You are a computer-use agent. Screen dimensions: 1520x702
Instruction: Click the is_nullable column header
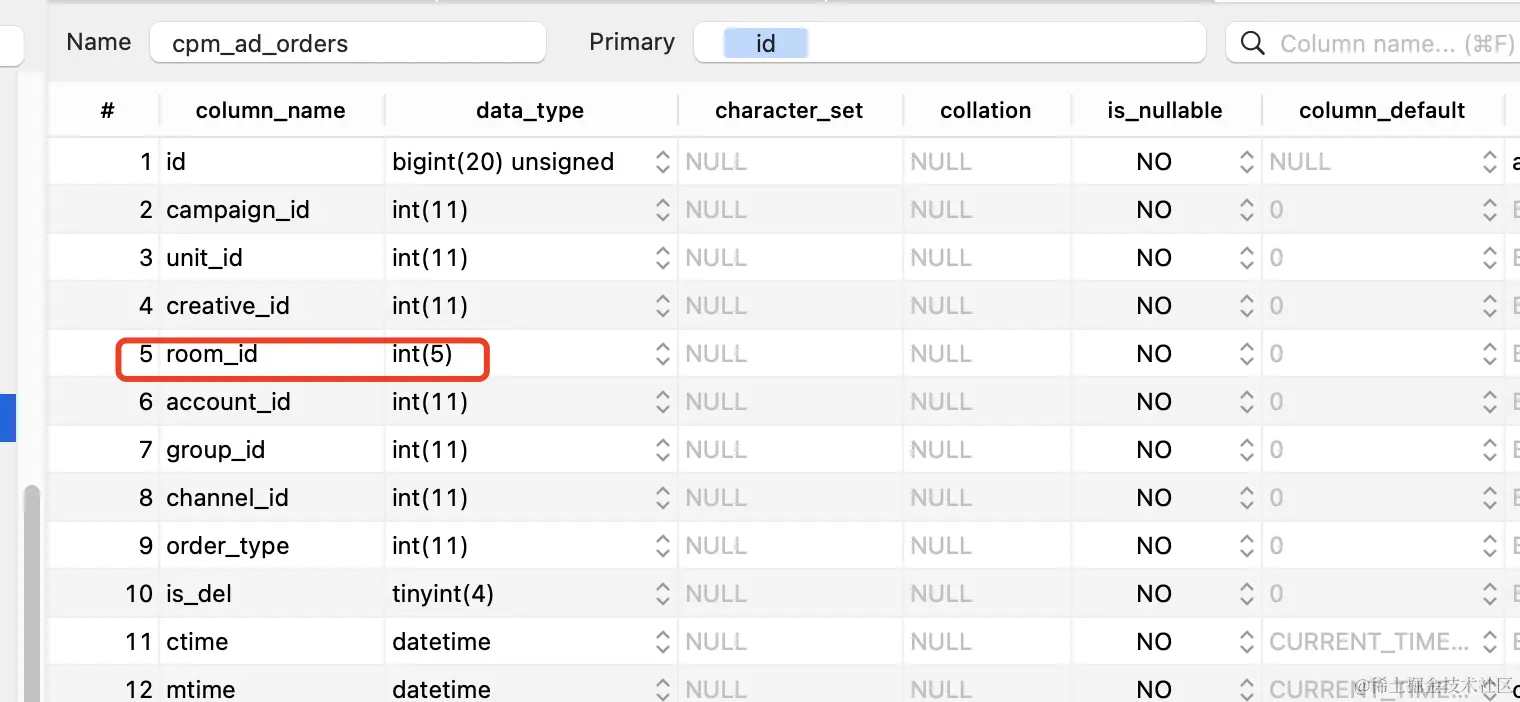(1165, 110)
